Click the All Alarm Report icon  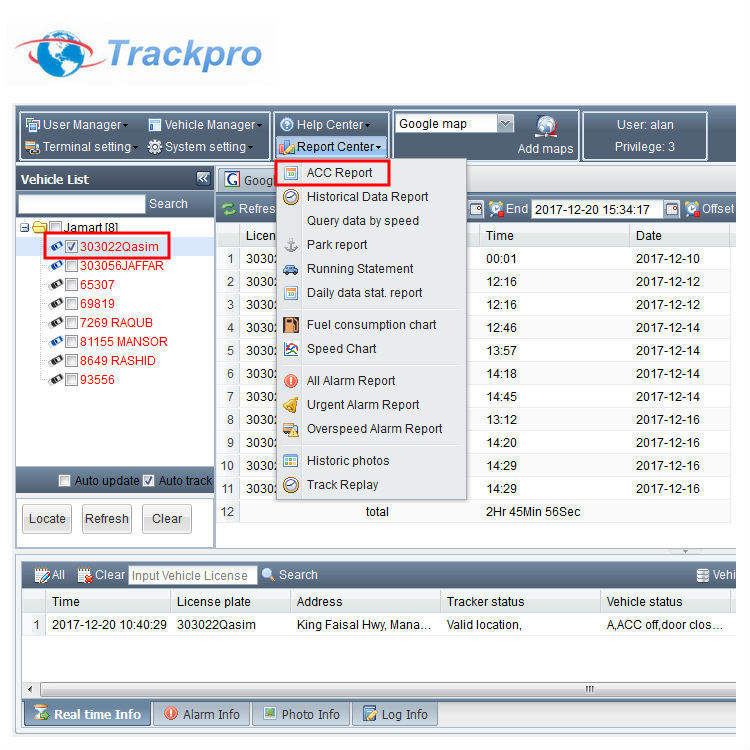tap(291, 381)
